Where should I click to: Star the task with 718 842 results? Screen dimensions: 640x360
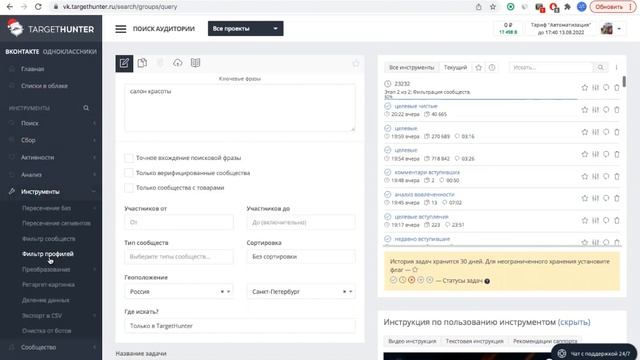pos(584,154)
